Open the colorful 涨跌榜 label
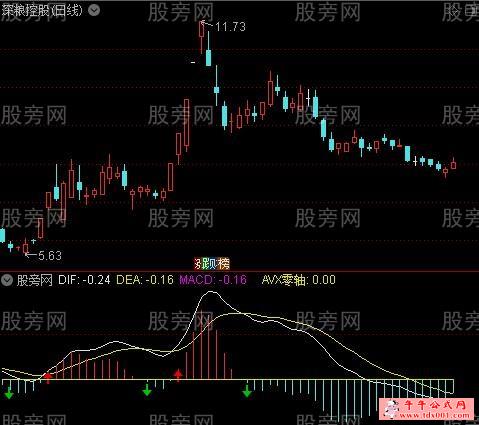This screenshot has width=479, height=425. coord(212,264)
